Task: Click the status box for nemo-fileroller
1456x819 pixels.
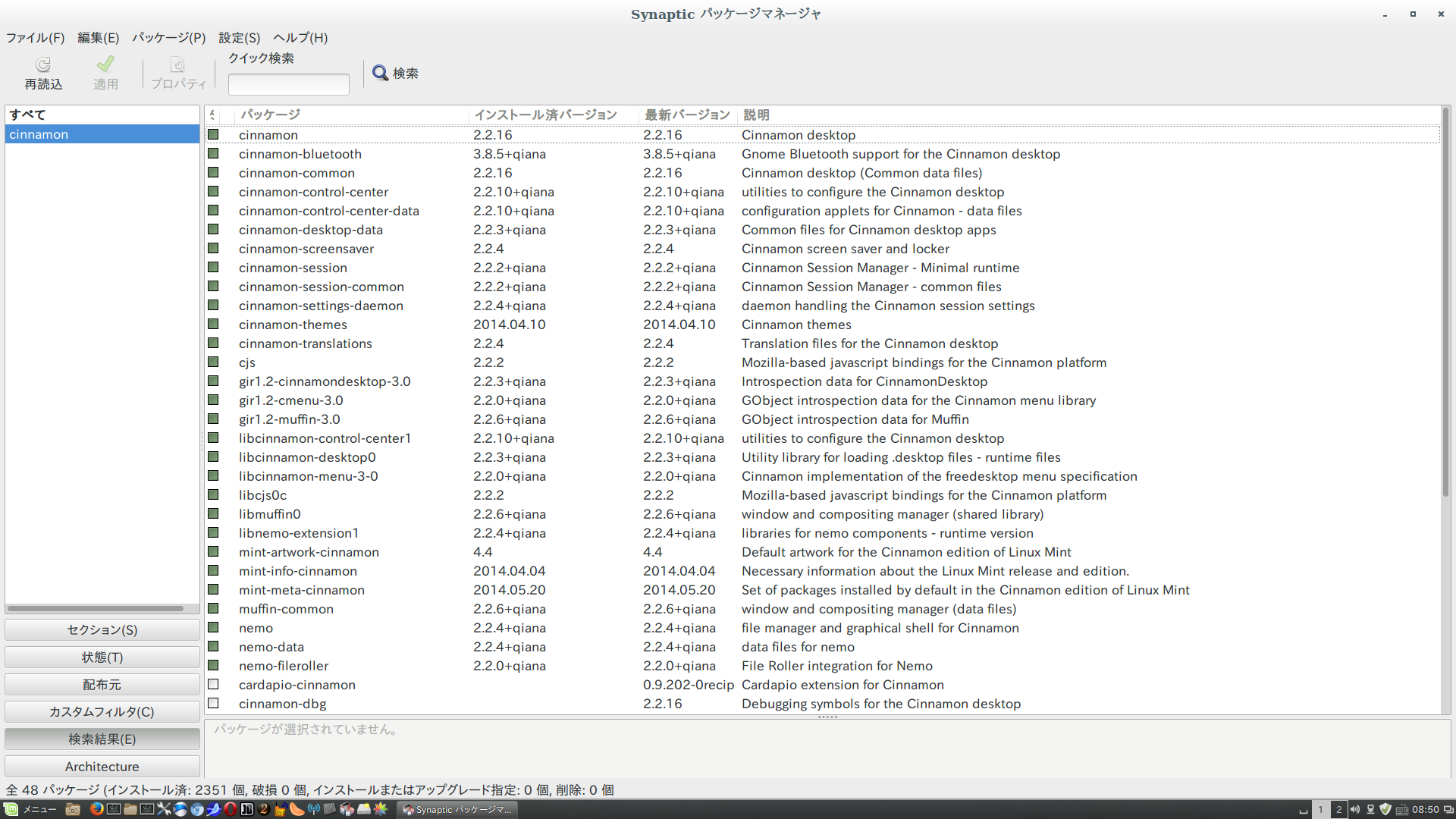Action: 213,665
